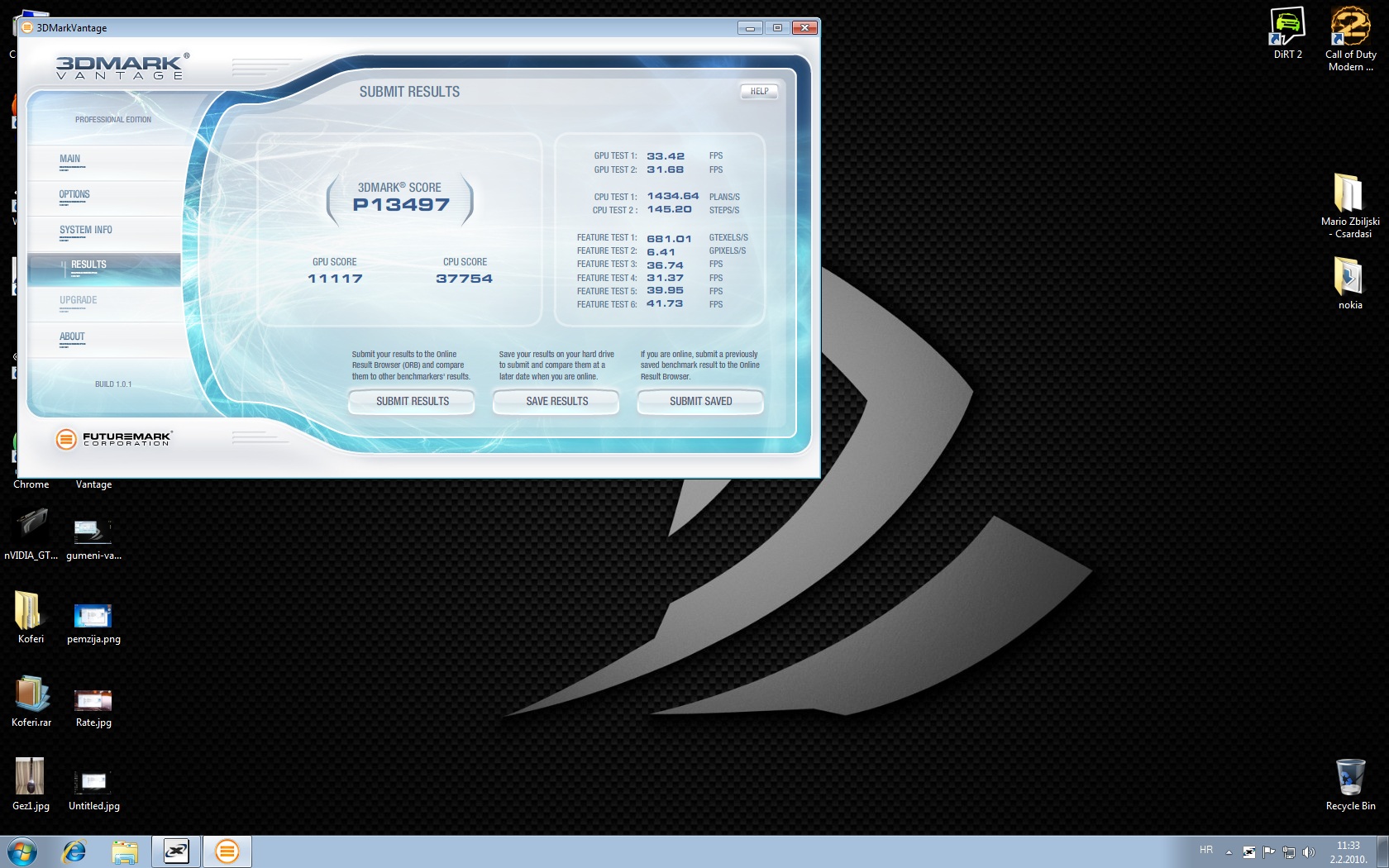
Task: Click the SUBMIT RESULTS page heading
Action: 409,92
